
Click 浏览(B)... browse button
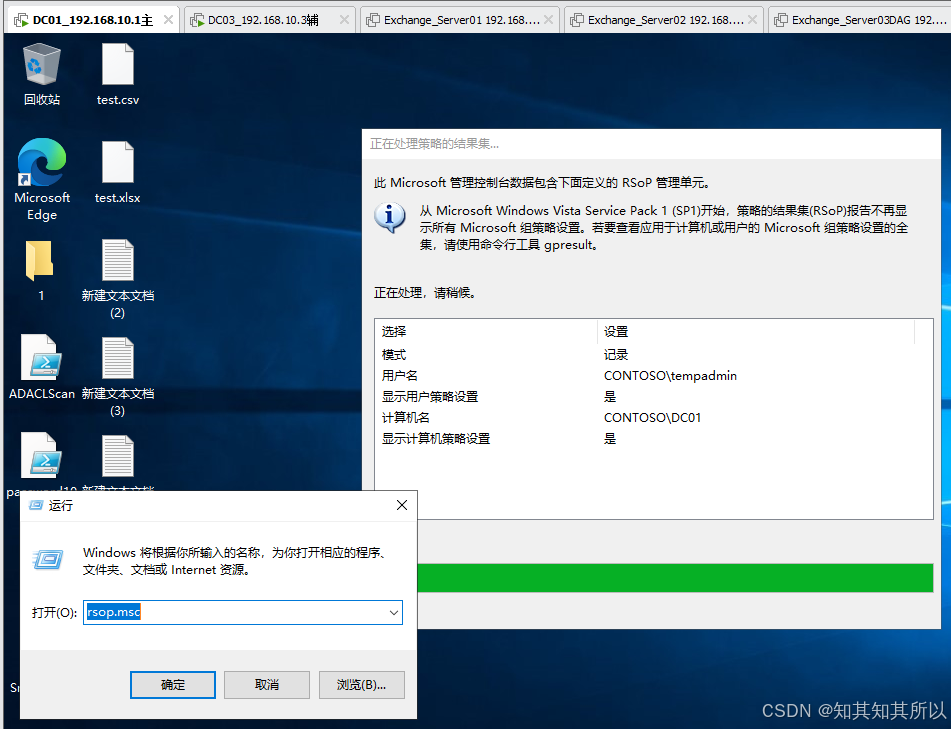(361, 685)
